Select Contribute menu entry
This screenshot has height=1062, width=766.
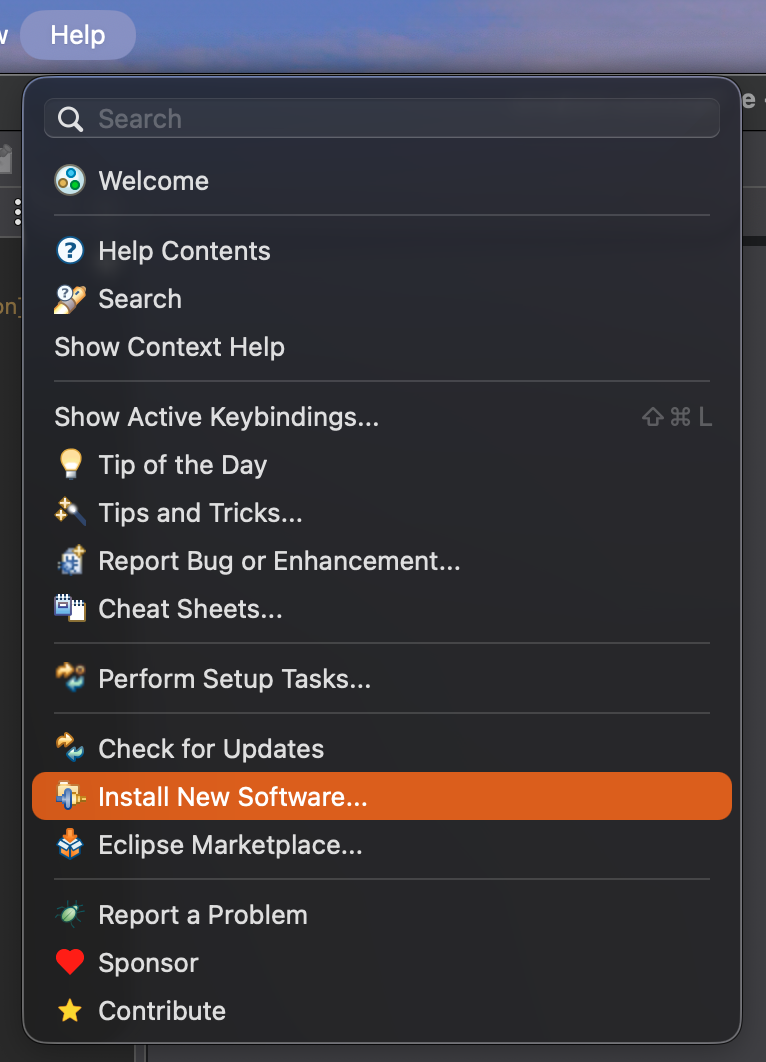[382, 1011]
